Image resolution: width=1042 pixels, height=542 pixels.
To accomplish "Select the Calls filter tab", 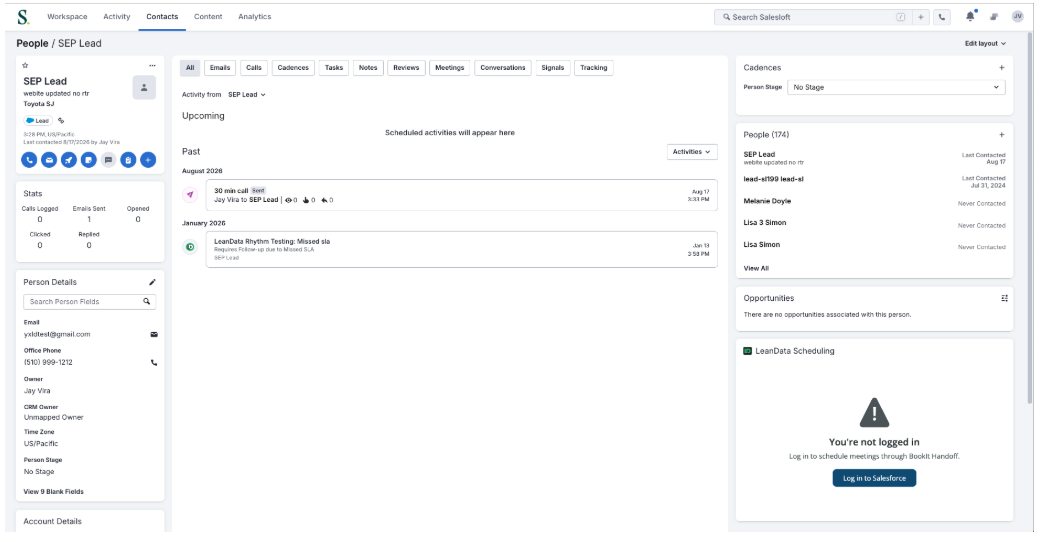I will point(254,68).
